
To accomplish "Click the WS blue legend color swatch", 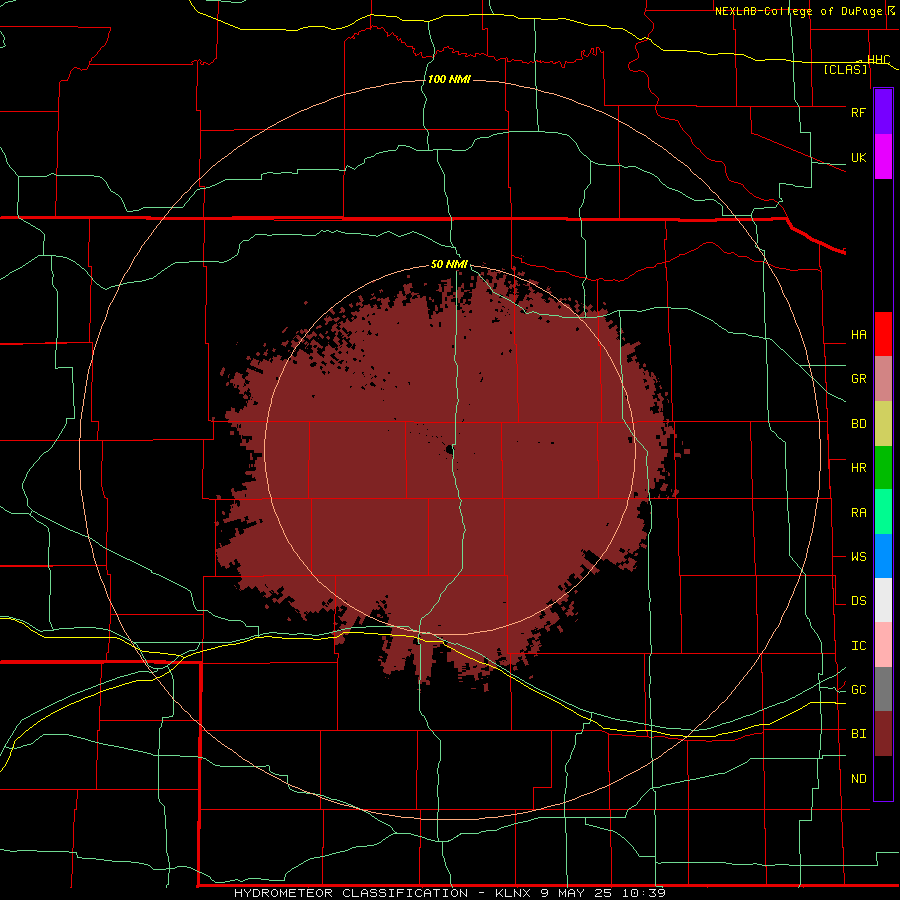I will (x=883, y=556).
